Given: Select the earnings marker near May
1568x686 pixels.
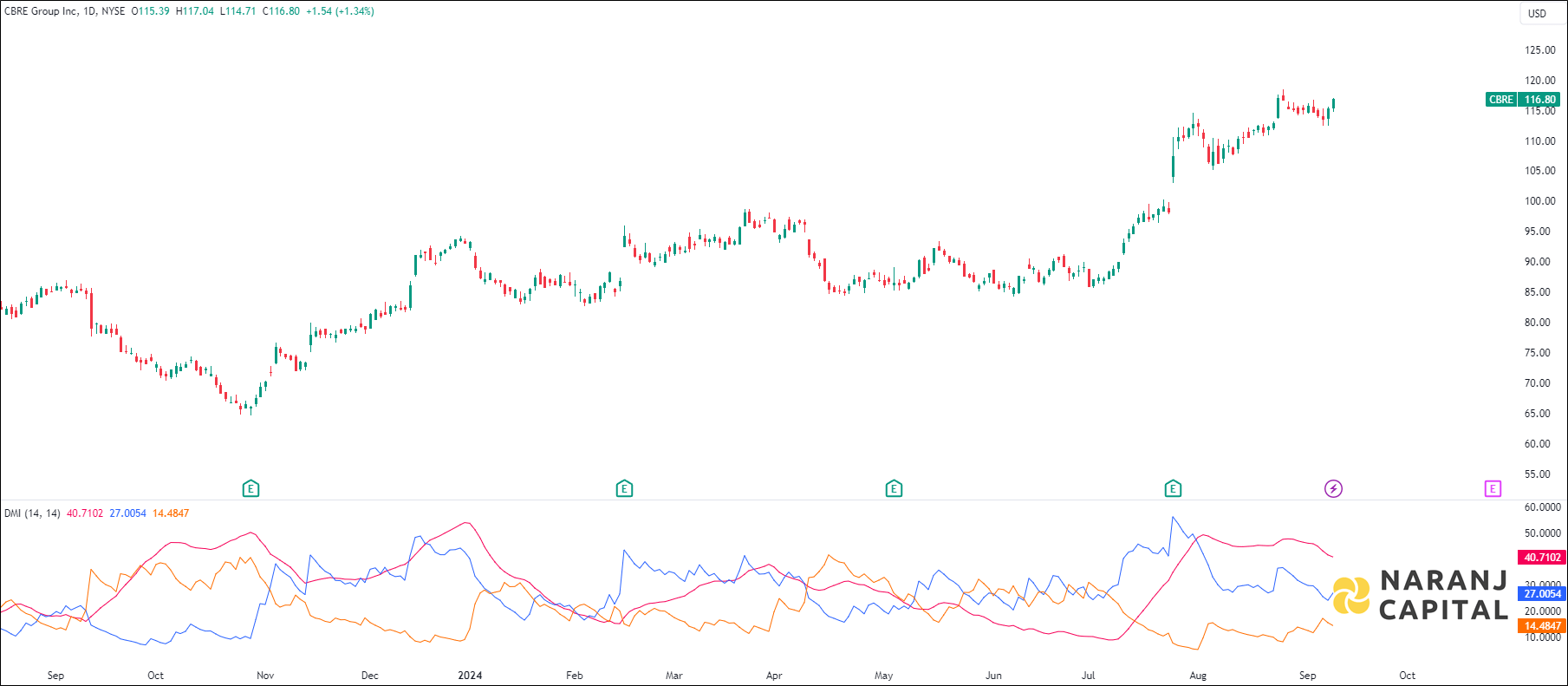Looking at the screenshot, I should click(894, 489).
